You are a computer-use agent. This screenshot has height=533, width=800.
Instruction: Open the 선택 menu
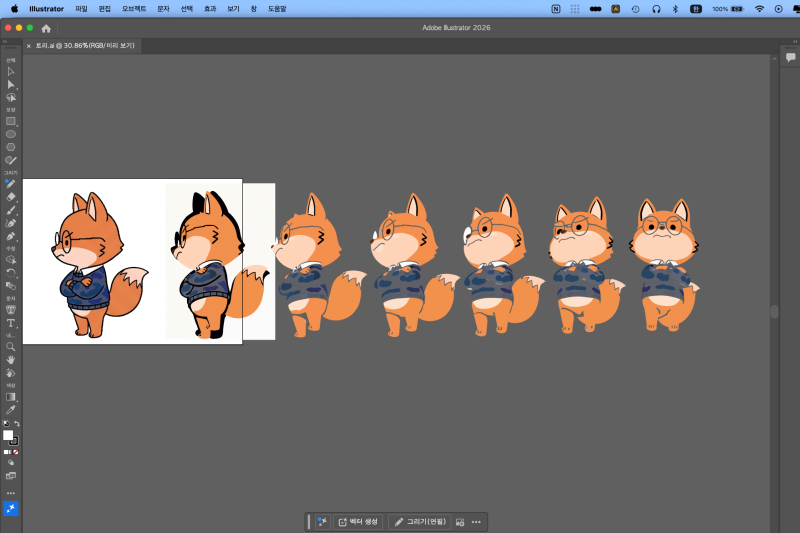(187, 9)
